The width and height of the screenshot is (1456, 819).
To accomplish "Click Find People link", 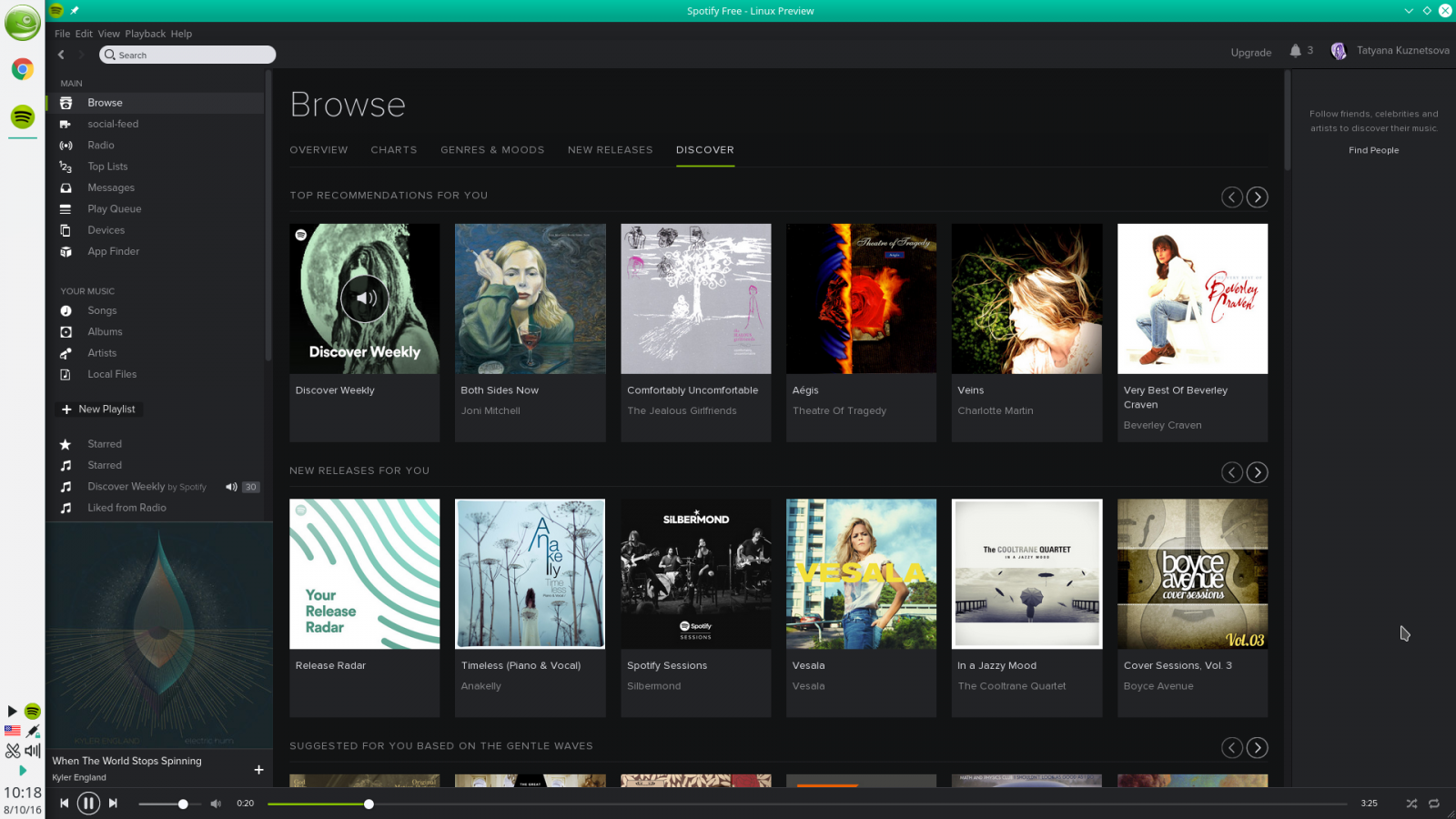I will [x=1374, y=150].
